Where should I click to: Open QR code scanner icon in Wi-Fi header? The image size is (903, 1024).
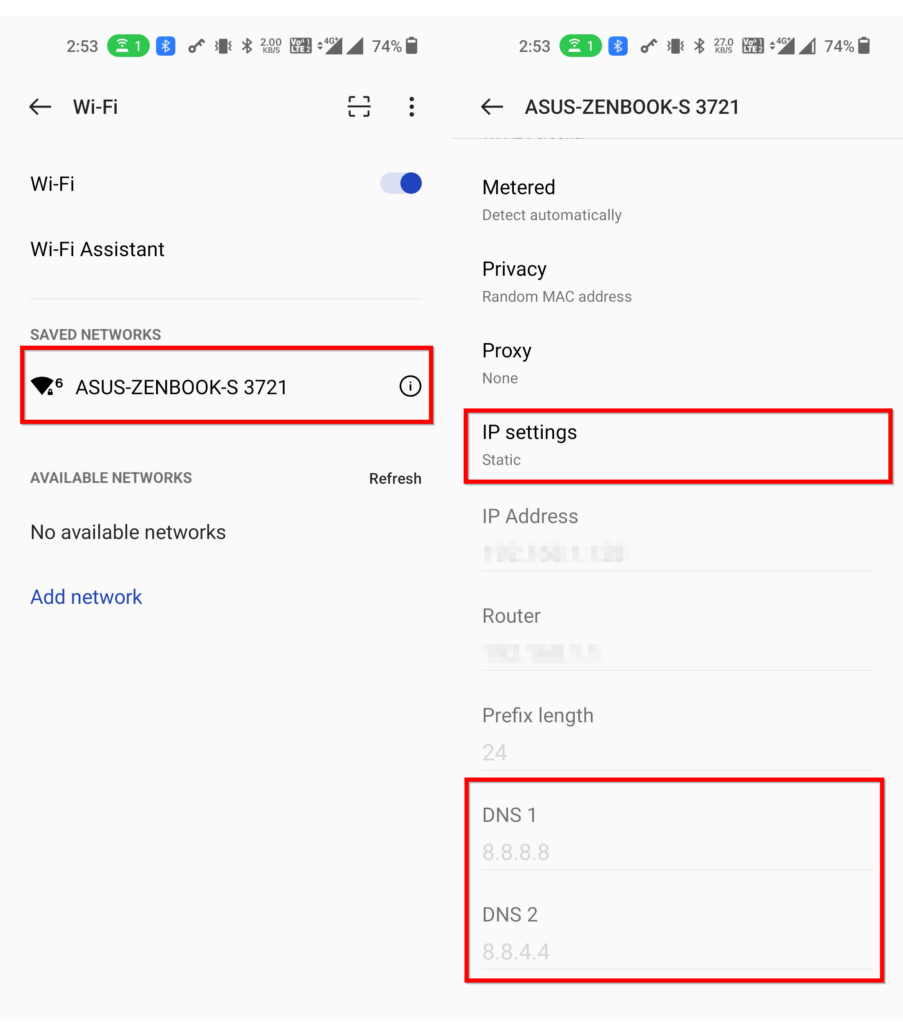pyautogui.click(x=358, y=106)
